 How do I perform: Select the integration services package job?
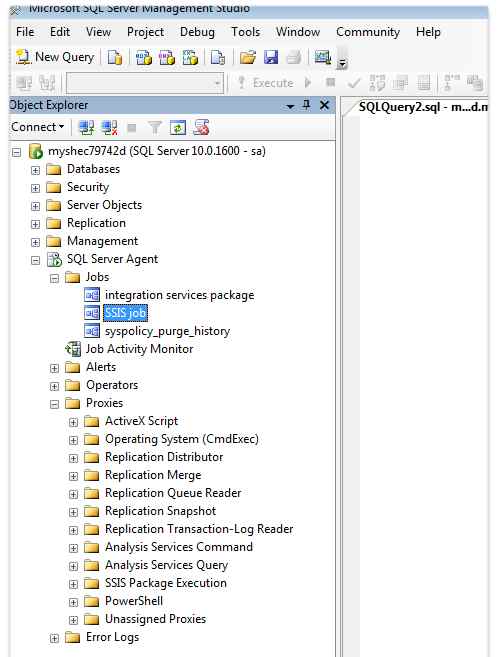(x=179, y=295)
